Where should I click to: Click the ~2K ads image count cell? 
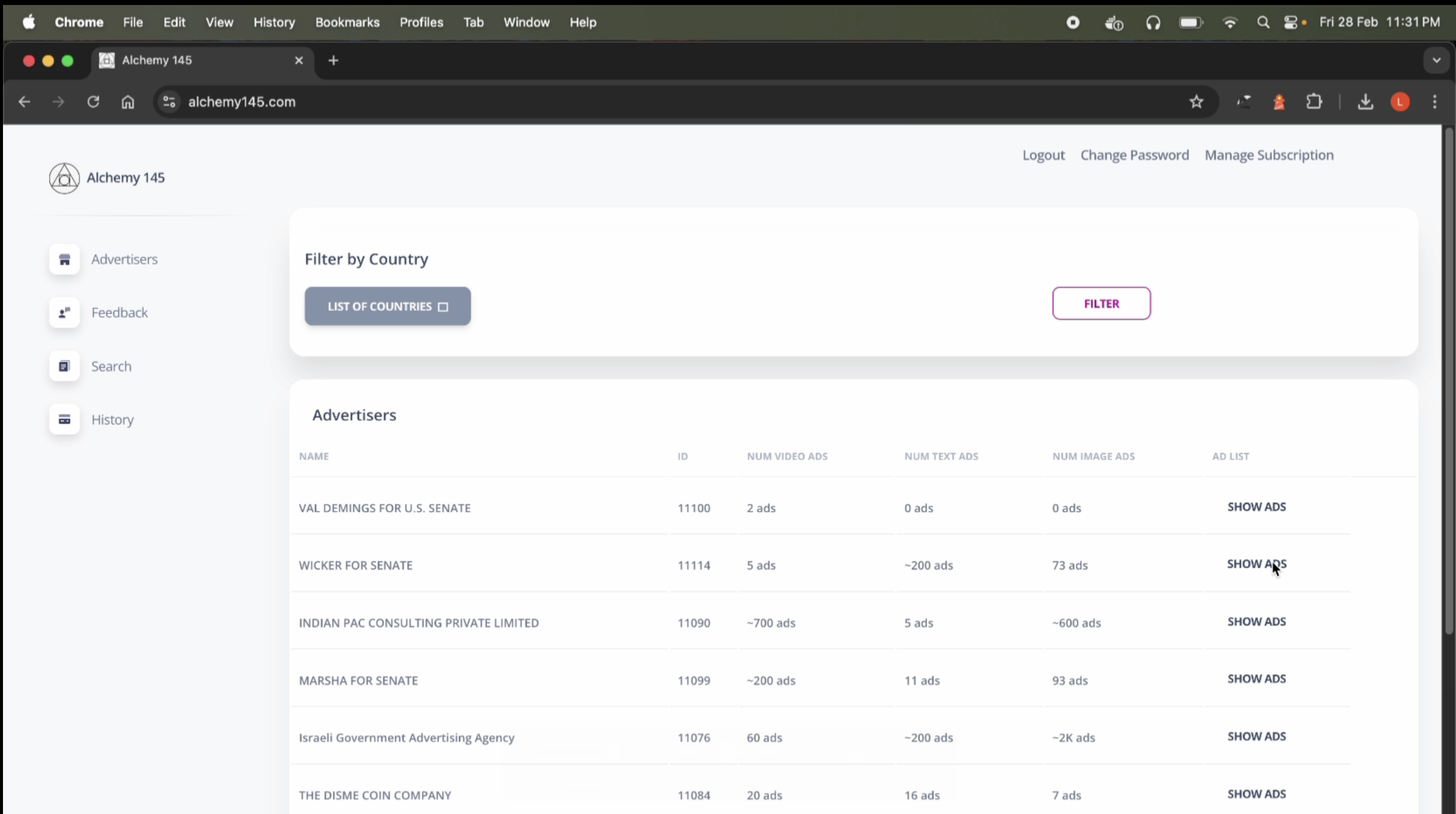coord(1073,738)
